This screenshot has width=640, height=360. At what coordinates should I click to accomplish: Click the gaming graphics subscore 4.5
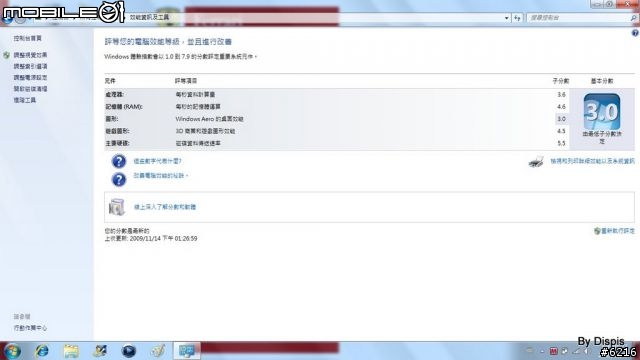pos(561,131)
